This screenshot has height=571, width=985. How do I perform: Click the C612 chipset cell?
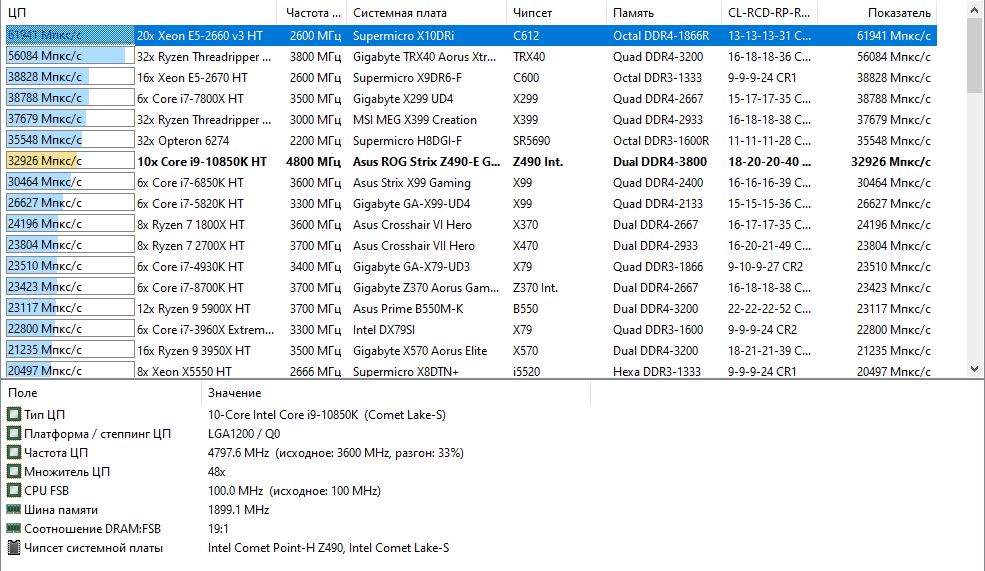tap(526, 36)
